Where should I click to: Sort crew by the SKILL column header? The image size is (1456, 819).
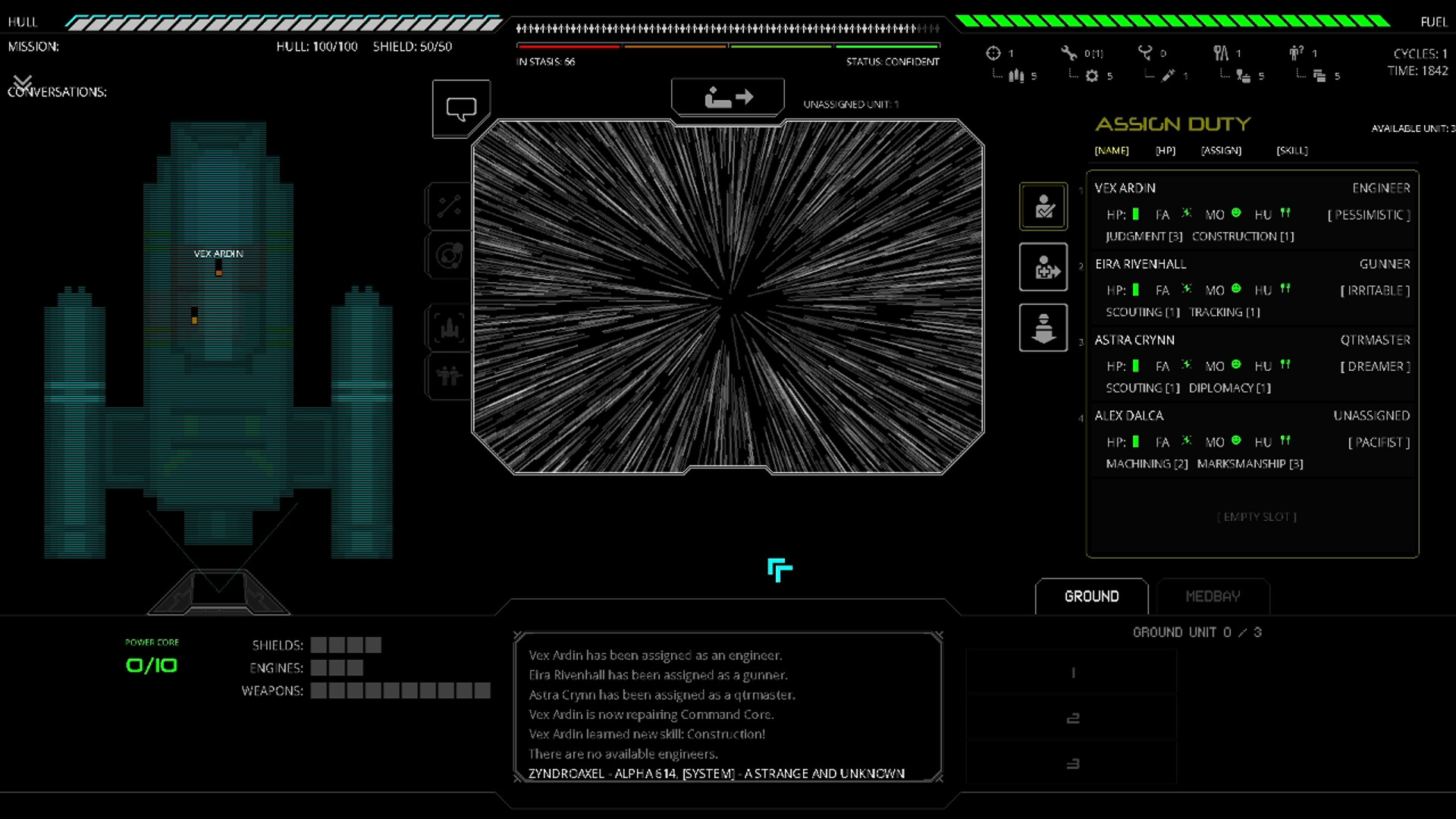(1291, 150)
